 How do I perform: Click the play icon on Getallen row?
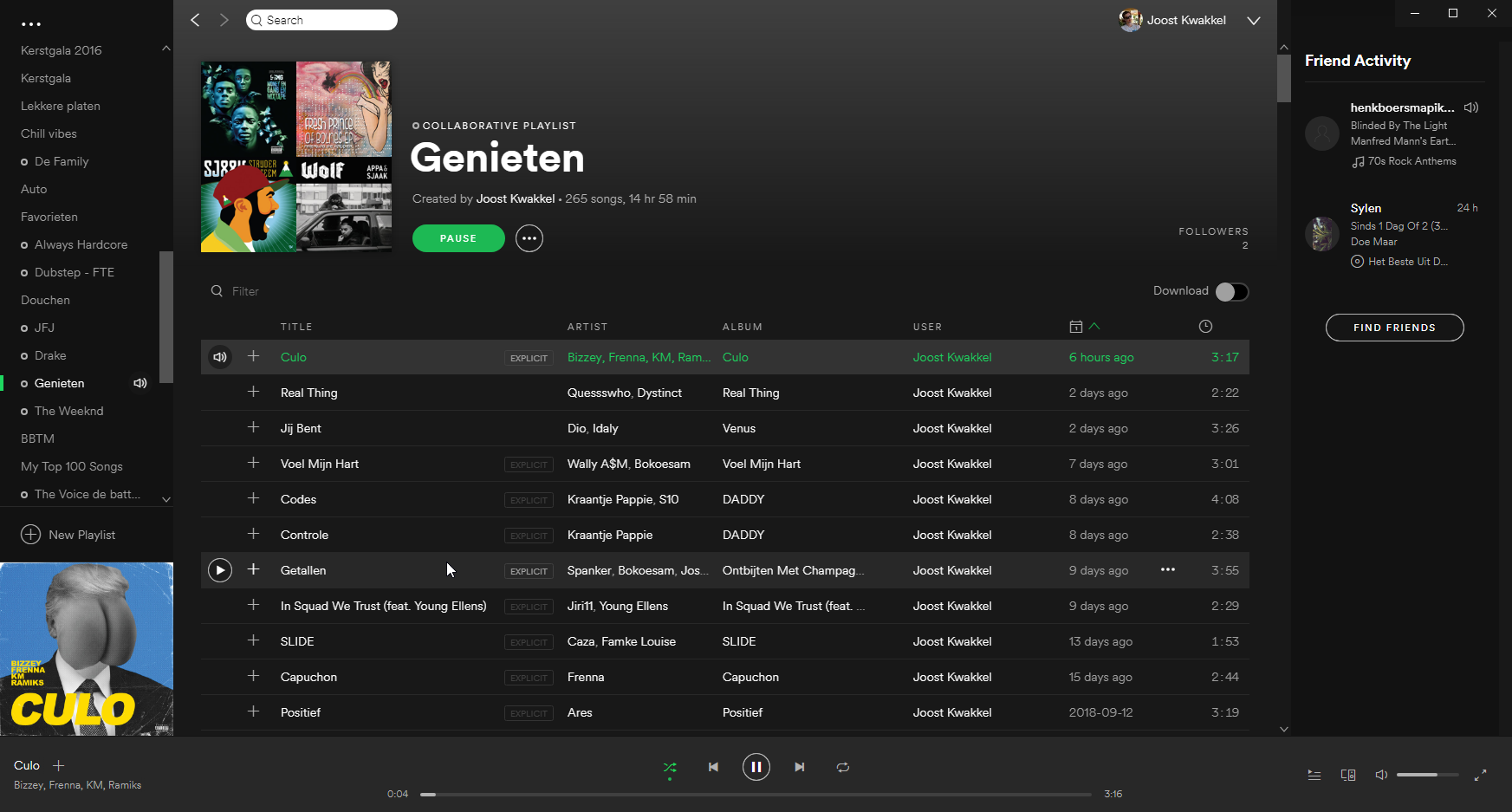point(220,570)
